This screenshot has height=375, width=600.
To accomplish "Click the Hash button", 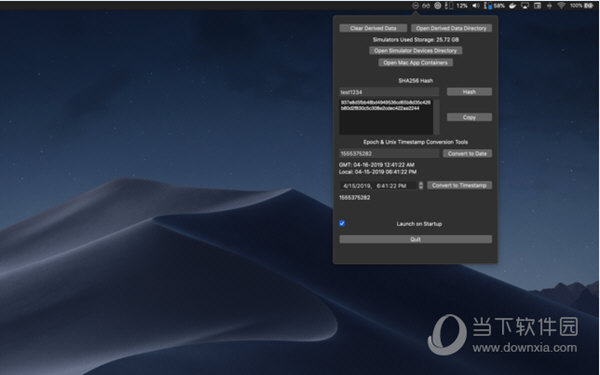I will coord(469,92).
